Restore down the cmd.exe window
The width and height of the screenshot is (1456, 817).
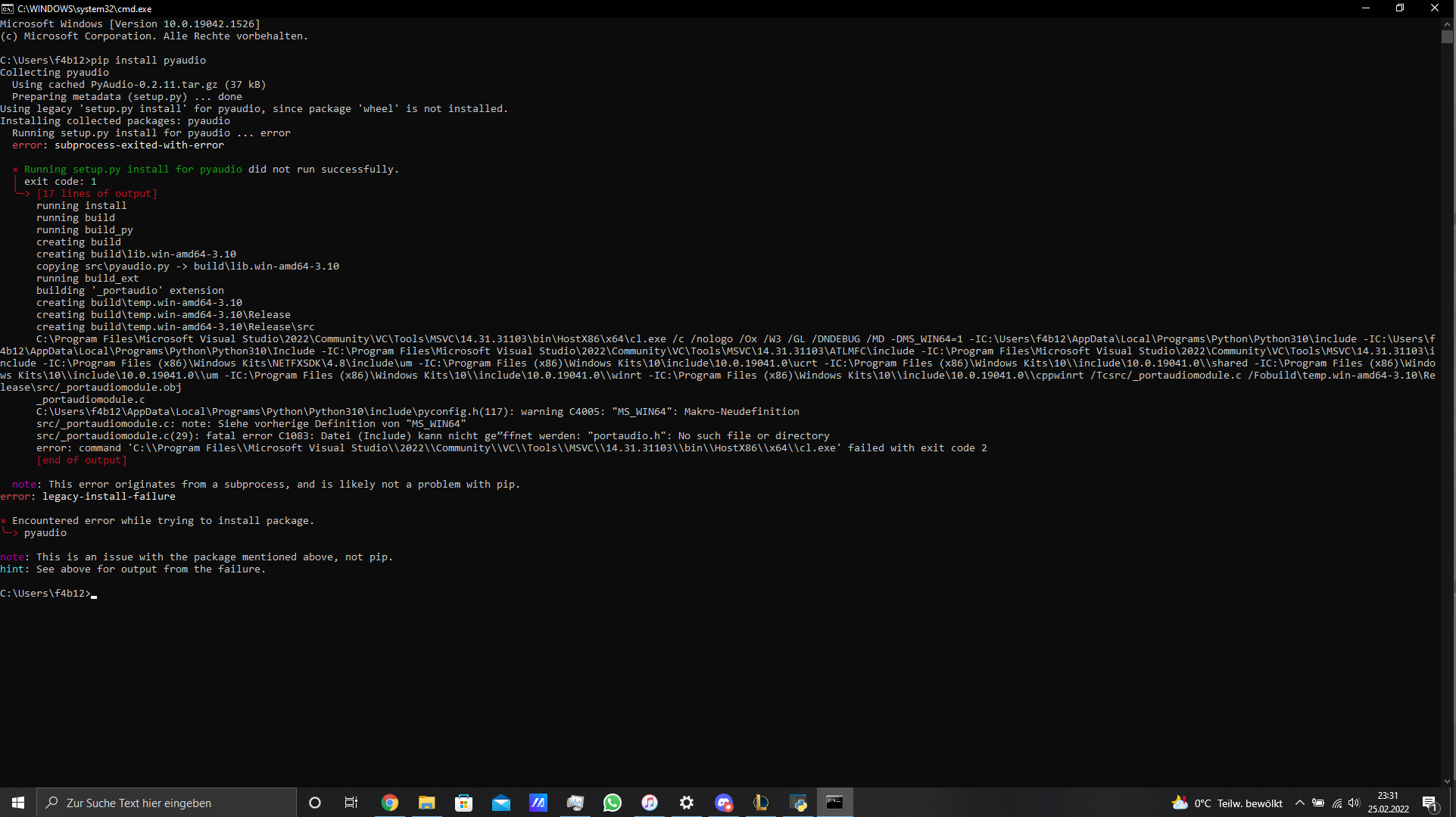coord(1400,8)
